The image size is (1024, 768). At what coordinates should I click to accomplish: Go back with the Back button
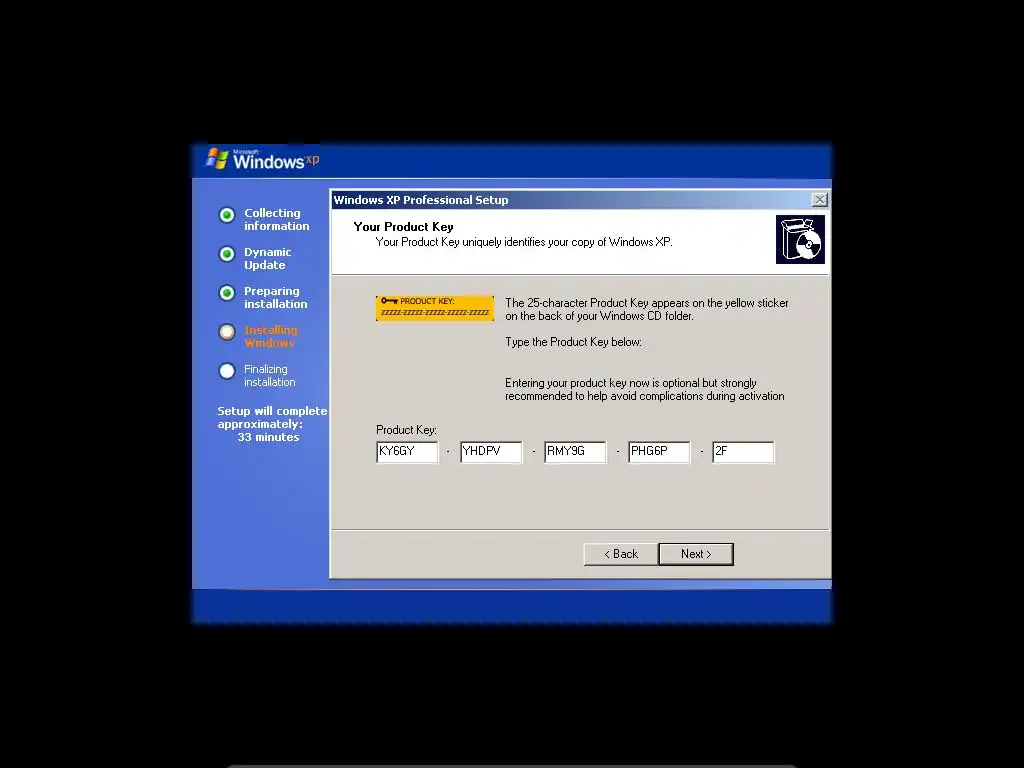620,554
